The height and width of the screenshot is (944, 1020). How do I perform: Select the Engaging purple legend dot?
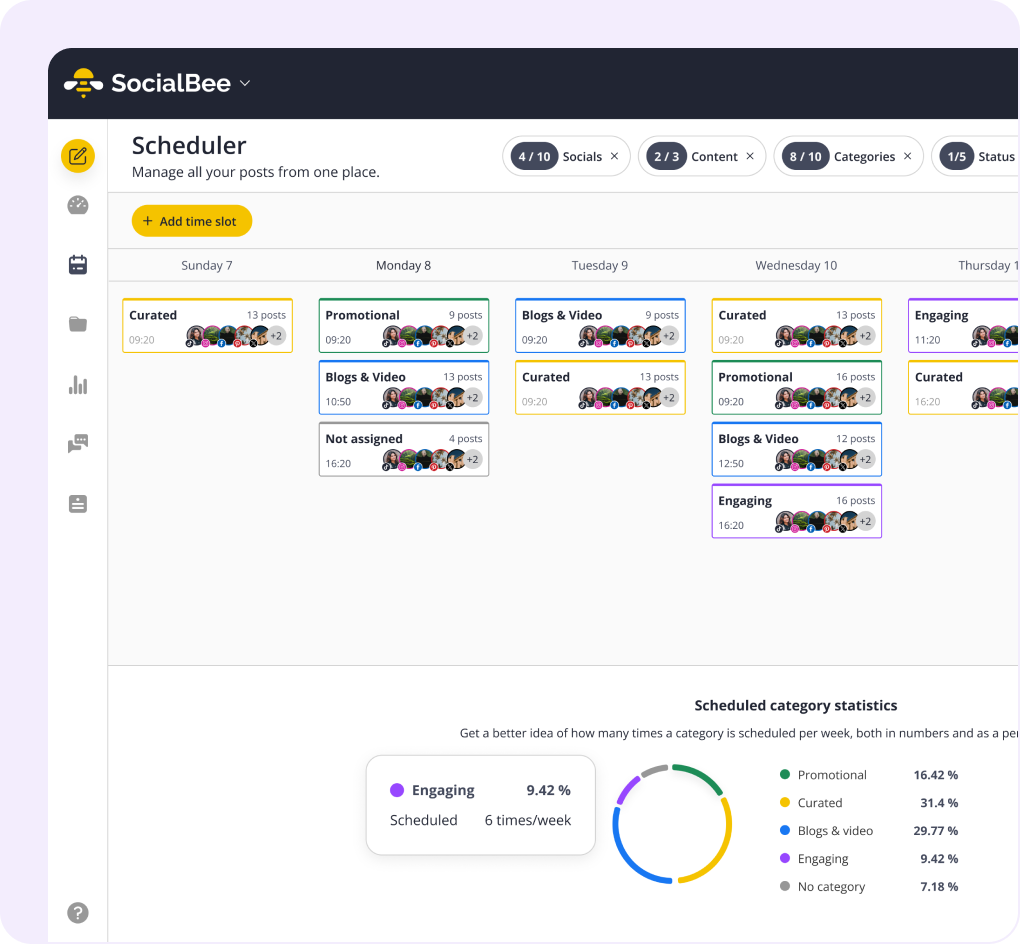786,858
